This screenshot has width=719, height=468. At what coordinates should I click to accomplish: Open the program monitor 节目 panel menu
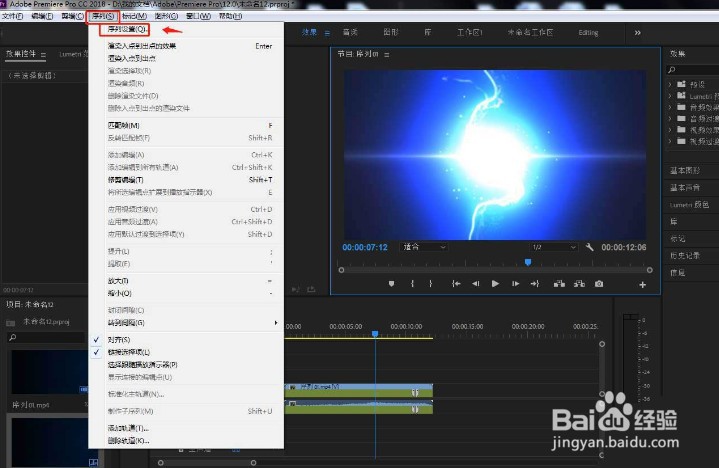pos(387,55)
